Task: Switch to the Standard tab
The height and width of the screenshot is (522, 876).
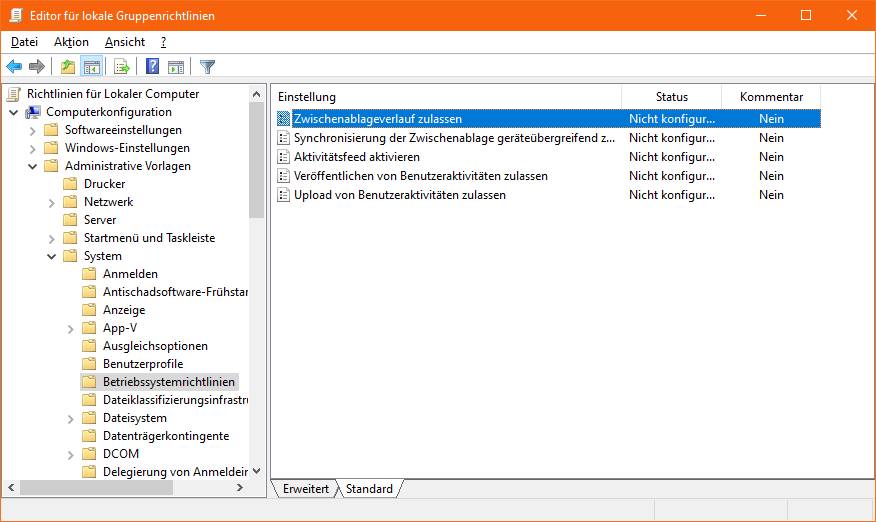Action: (x=369, y=489)
